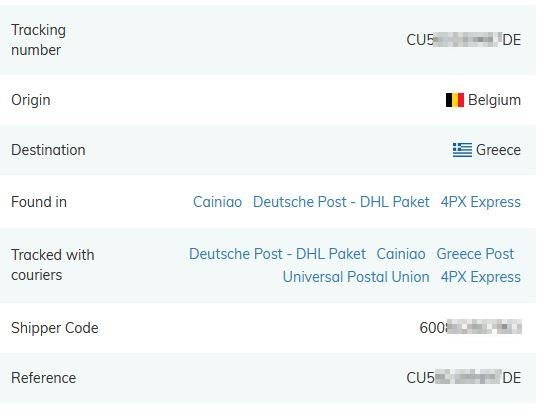This screenshot has width=538, height=410.
Task: Select the blurred Shipper Code value
Action: 470,327
